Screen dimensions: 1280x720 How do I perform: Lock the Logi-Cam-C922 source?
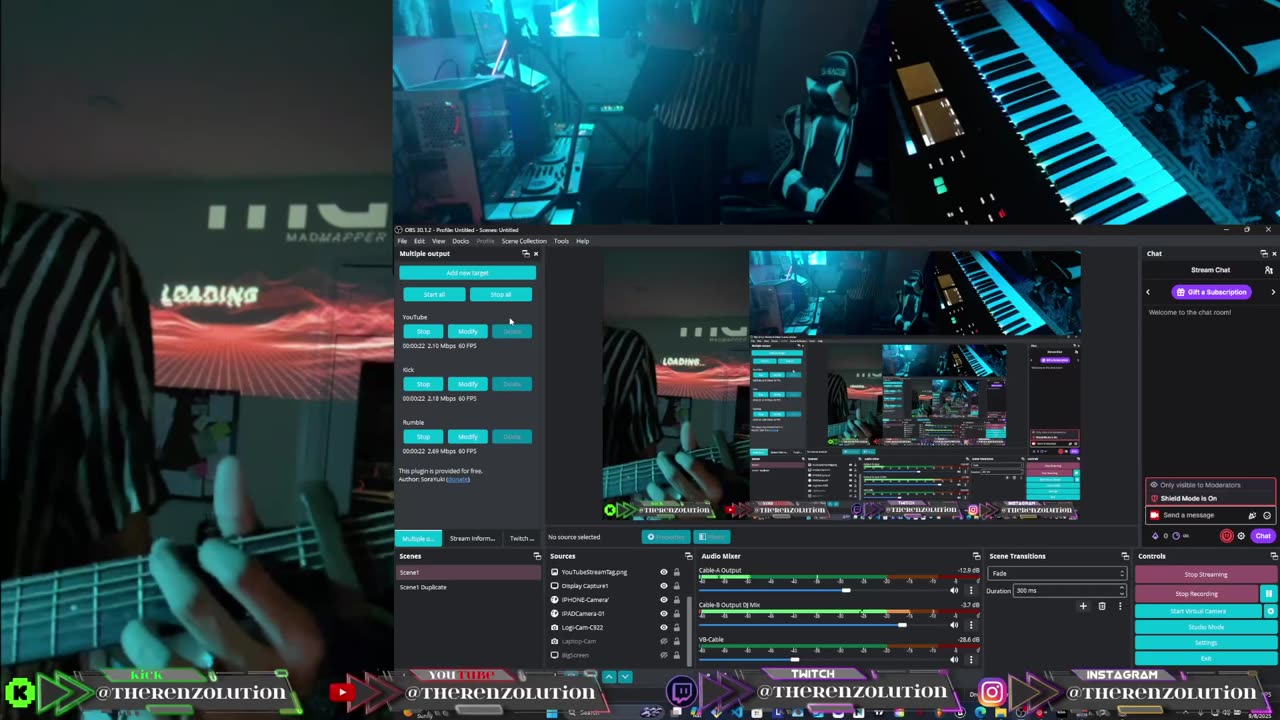(677, 627)
